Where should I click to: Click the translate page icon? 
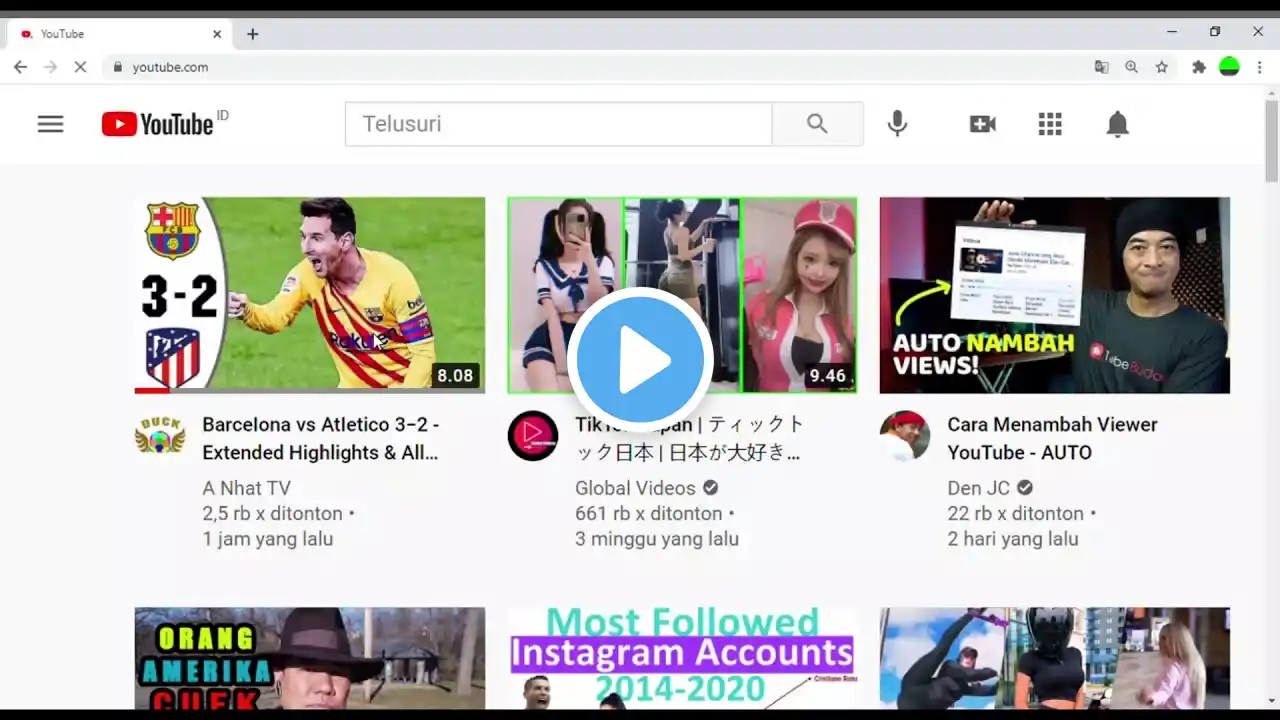point(1101,67)
